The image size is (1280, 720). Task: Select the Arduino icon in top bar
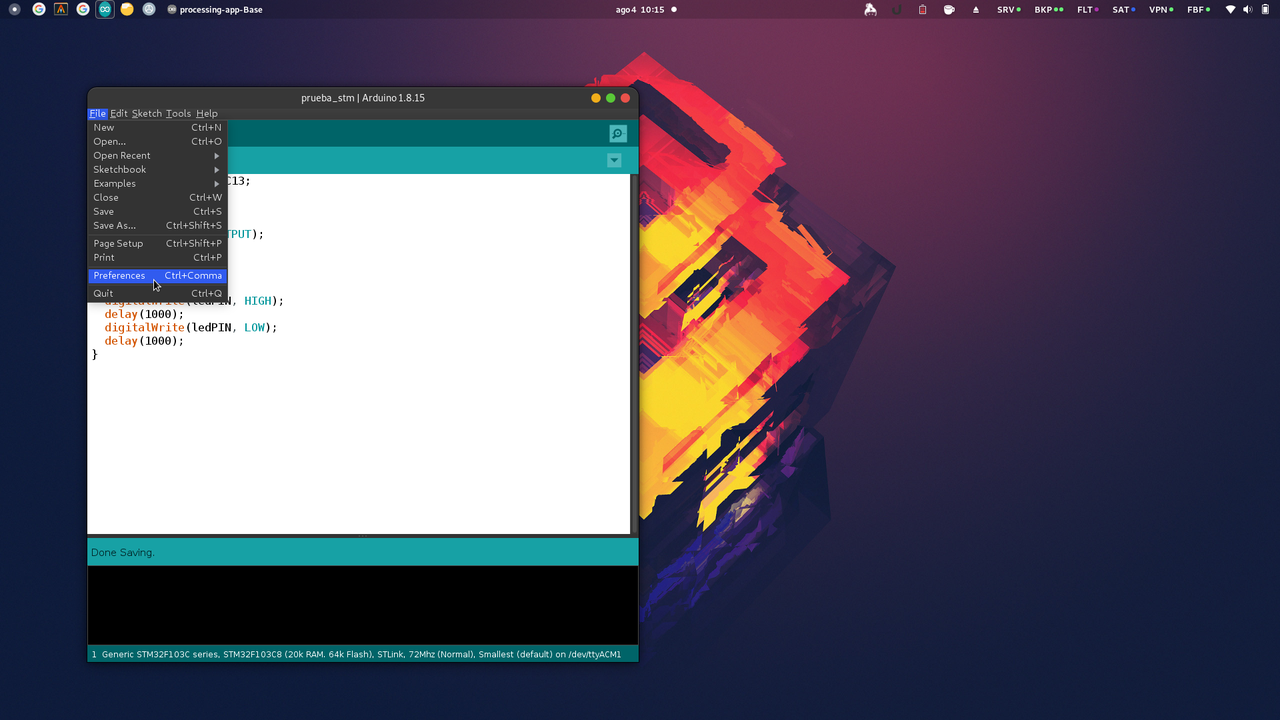coord(105,9)
